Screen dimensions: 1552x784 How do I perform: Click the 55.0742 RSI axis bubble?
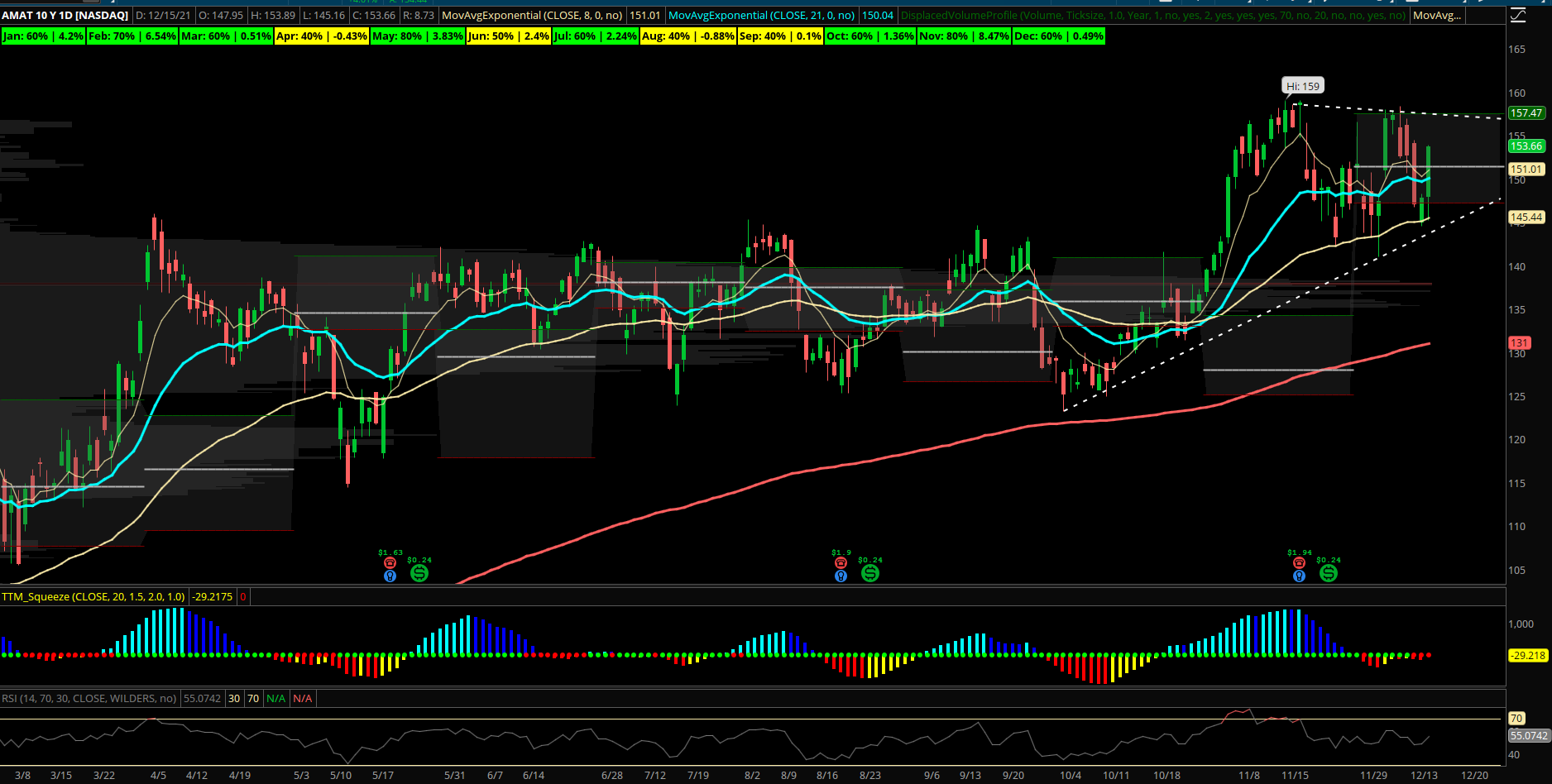pyautogui.click(x=1529, y=735)
